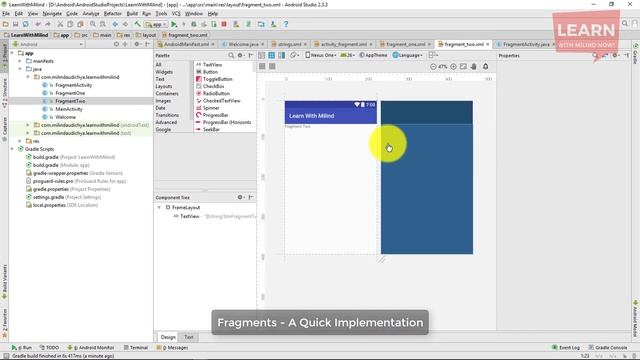Collapse the Gradle Scripts node
This screenshot has height=360, width=640.
12,149
